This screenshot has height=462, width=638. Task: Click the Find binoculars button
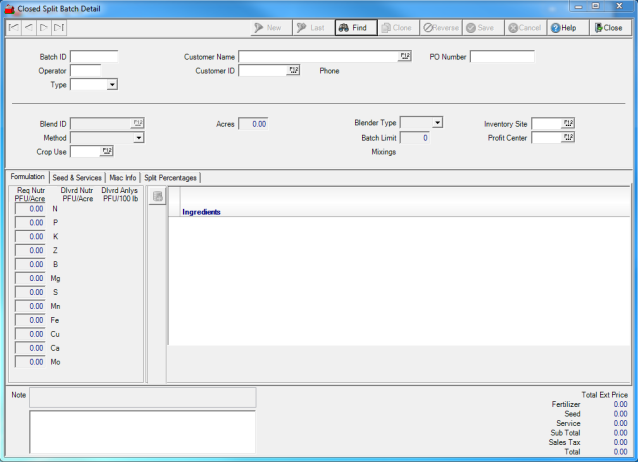pos(356,28)
